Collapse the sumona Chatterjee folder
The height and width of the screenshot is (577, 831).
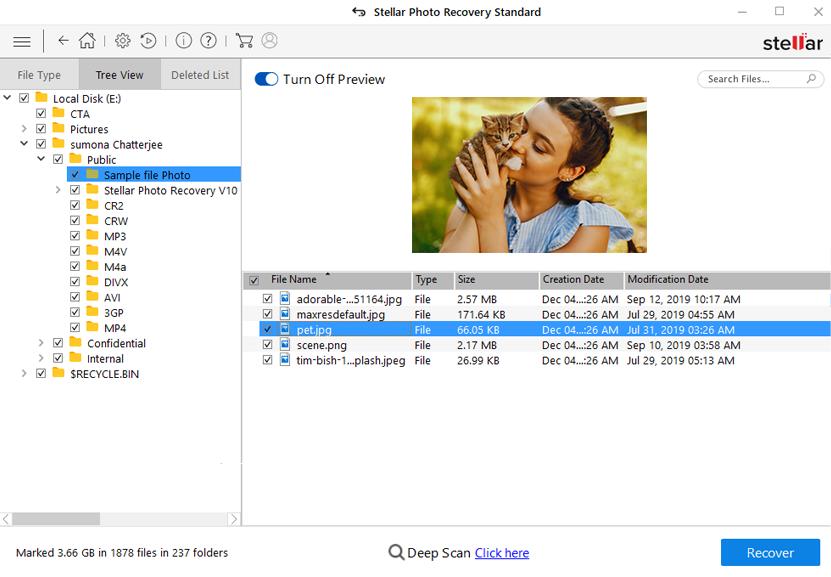(x=24, y=144)
